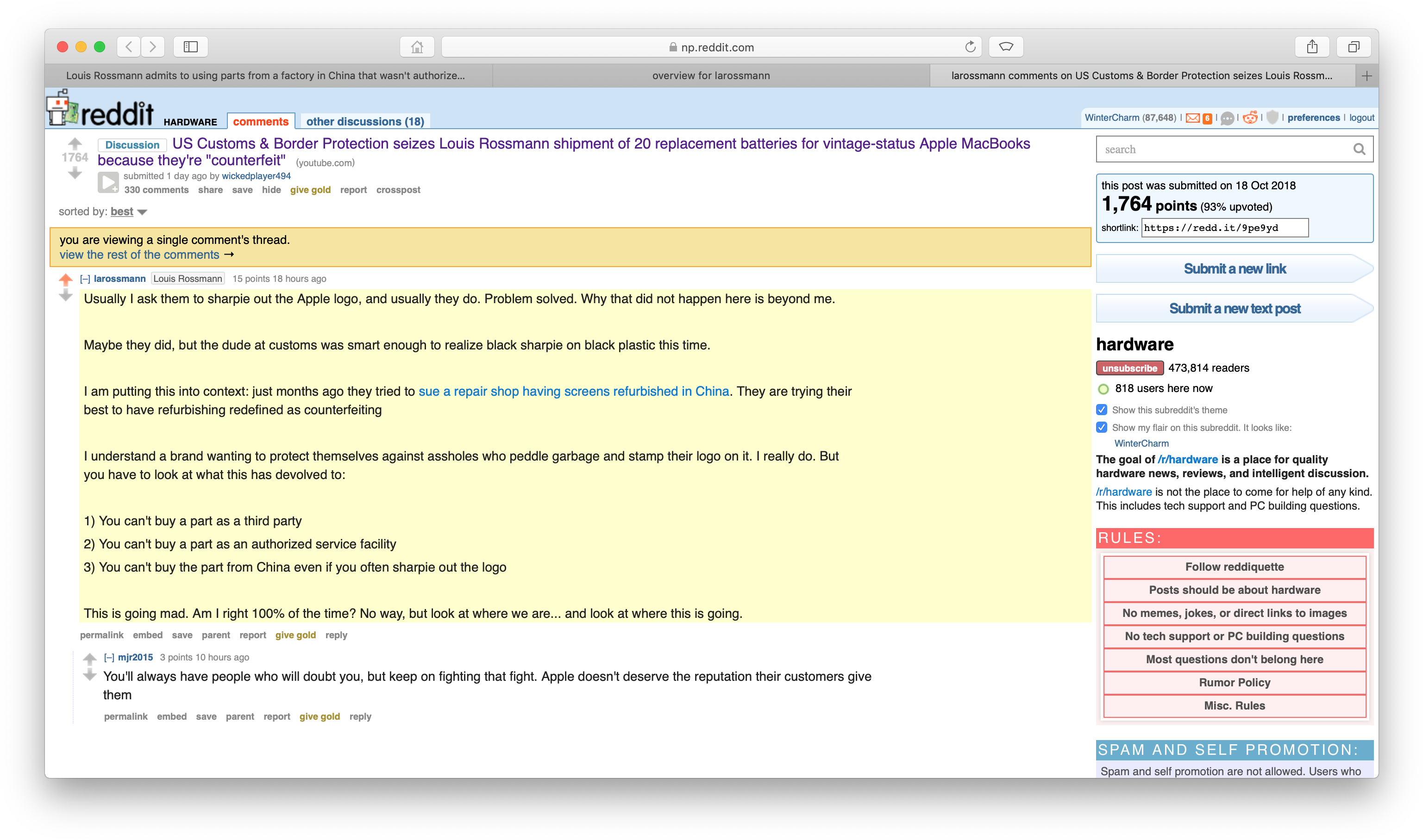Open wickedplayer494 user profile
The height and width of the screenshot is (840, 1423).
(256, 176)
